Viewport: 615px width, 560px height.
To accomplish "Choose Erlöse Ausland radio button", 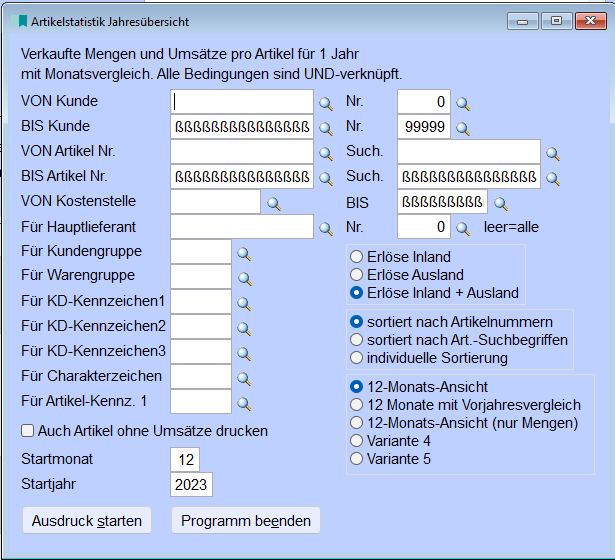I will [x=356, y=275].
